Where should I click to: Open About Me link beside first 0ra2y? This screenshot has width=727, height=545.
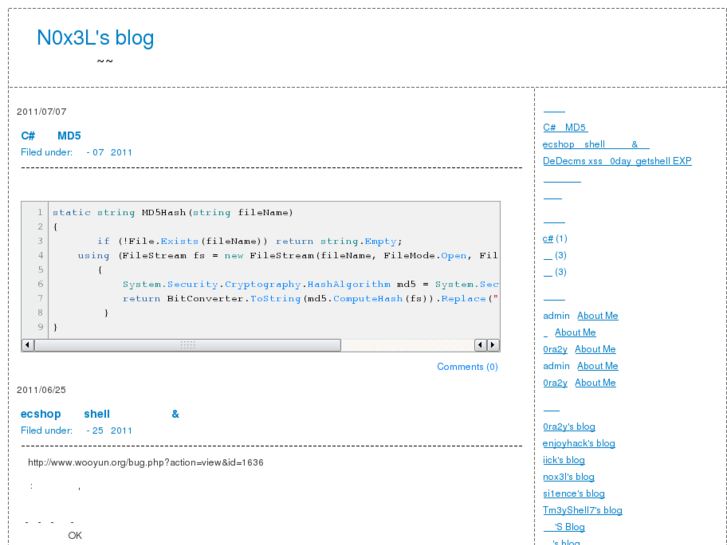[x=595, y=349]
